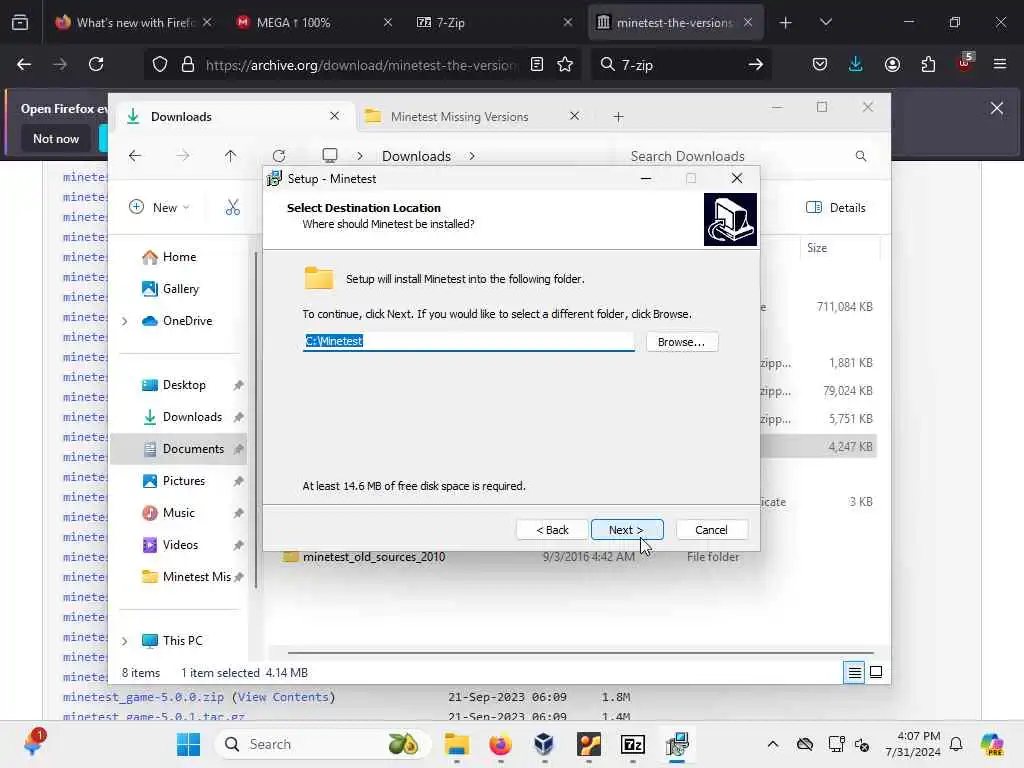Click Next in Minetest setup

pyautogui.click(x=627, y=530)
